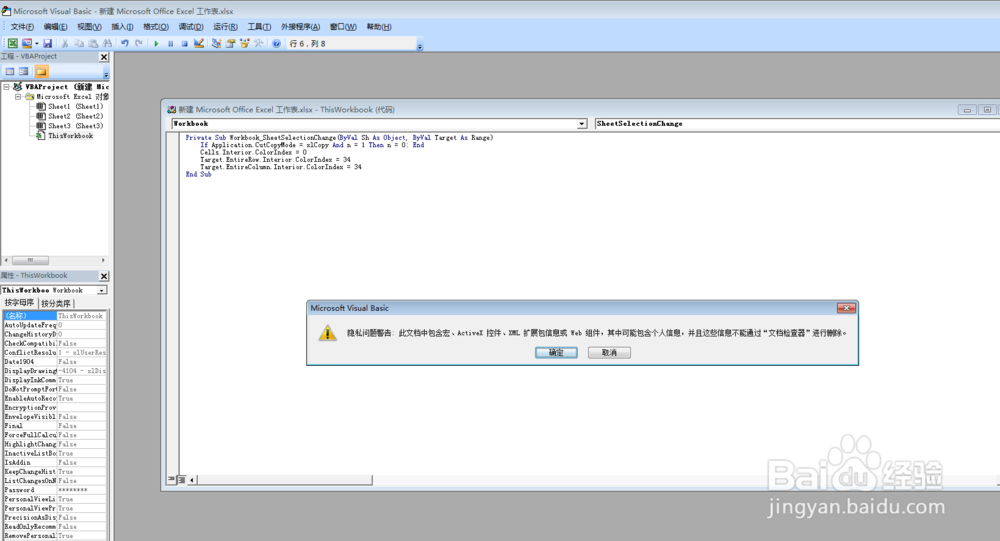Open the 工具(T) menu
The width and height of the screenshot is (1000, 541).
(259, 27)
